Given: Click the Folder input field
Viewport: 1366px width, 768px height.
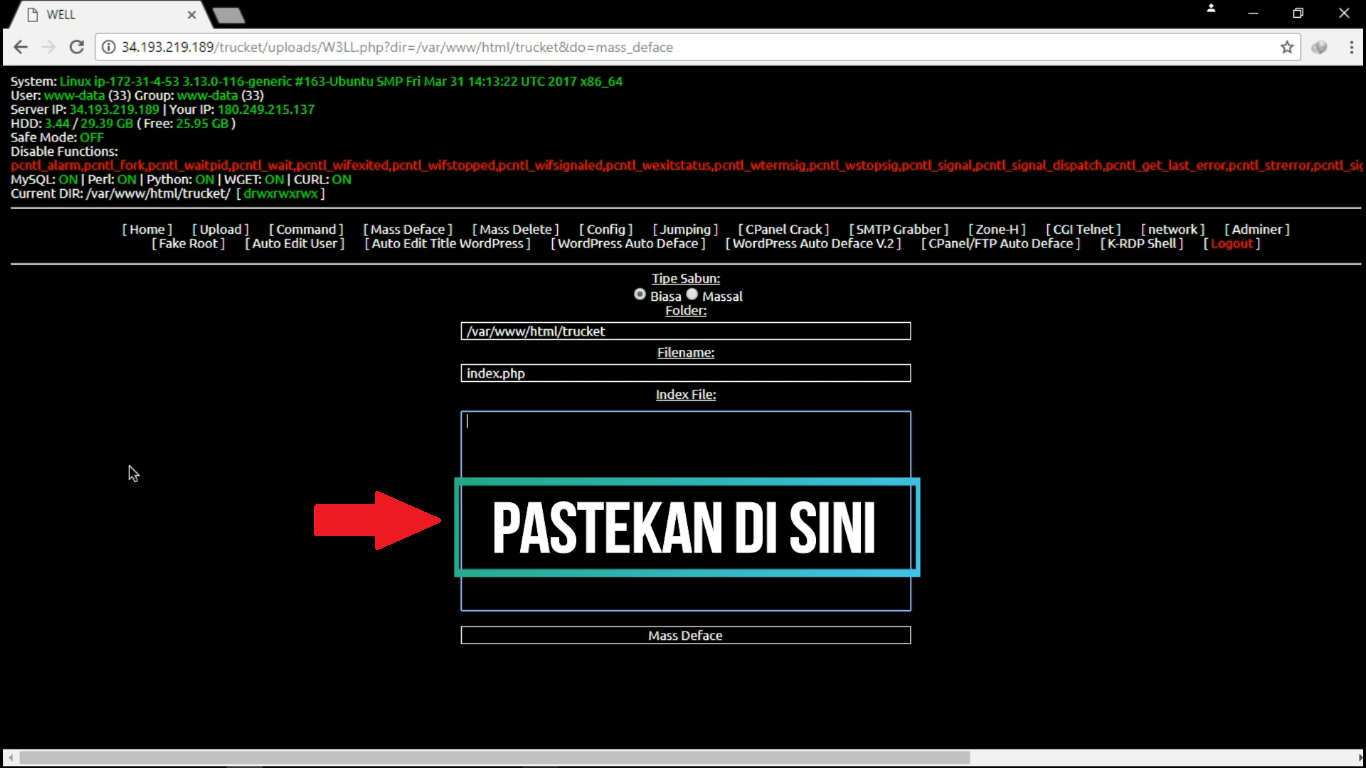Looking at the screenshot, I should tap(685, 331).
